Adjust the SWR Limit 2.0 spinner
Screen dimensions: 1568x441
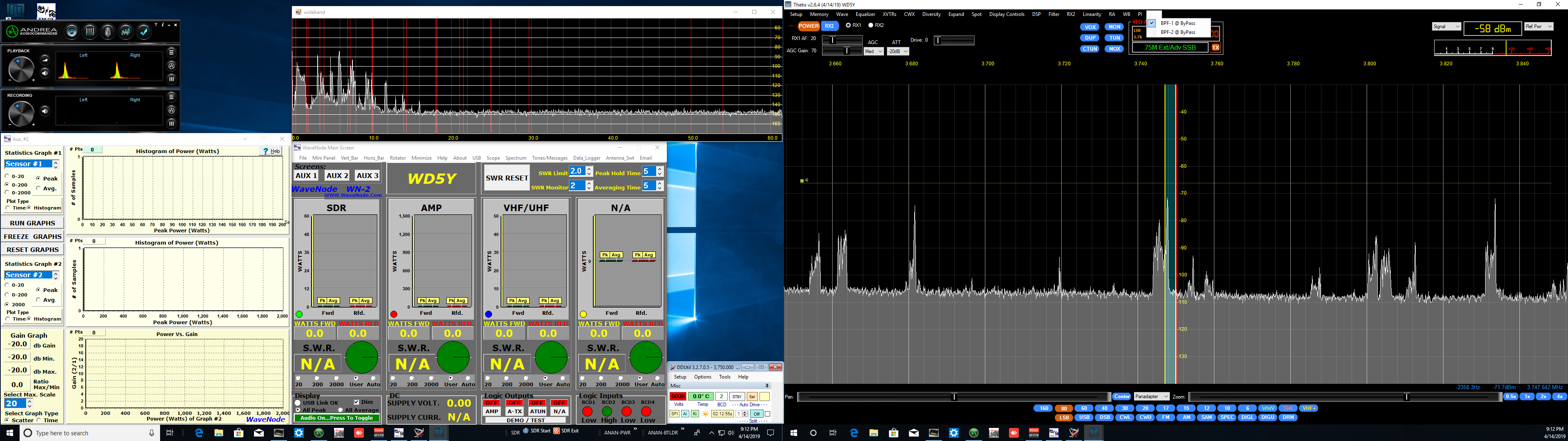click(589, 172)
